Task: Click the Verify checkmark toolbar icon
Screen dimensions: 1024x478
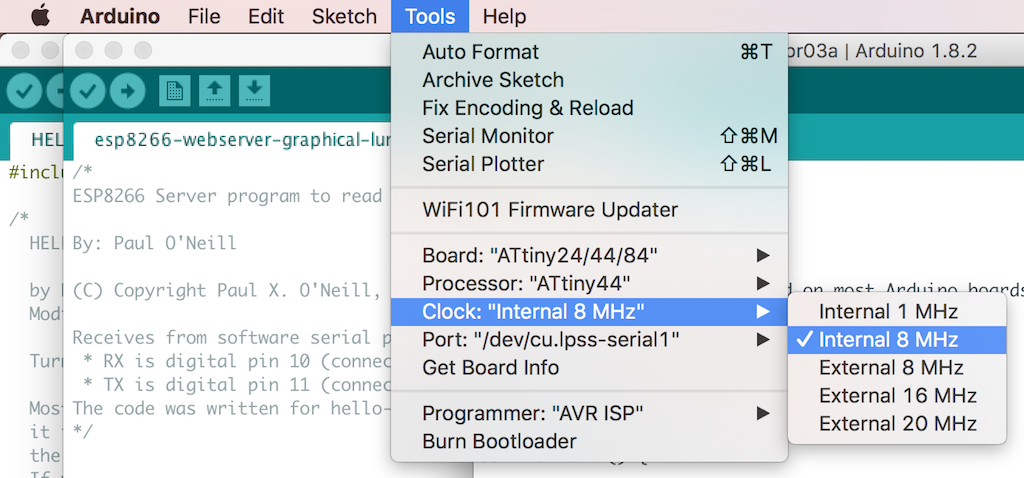Action: tap(88, 91)
